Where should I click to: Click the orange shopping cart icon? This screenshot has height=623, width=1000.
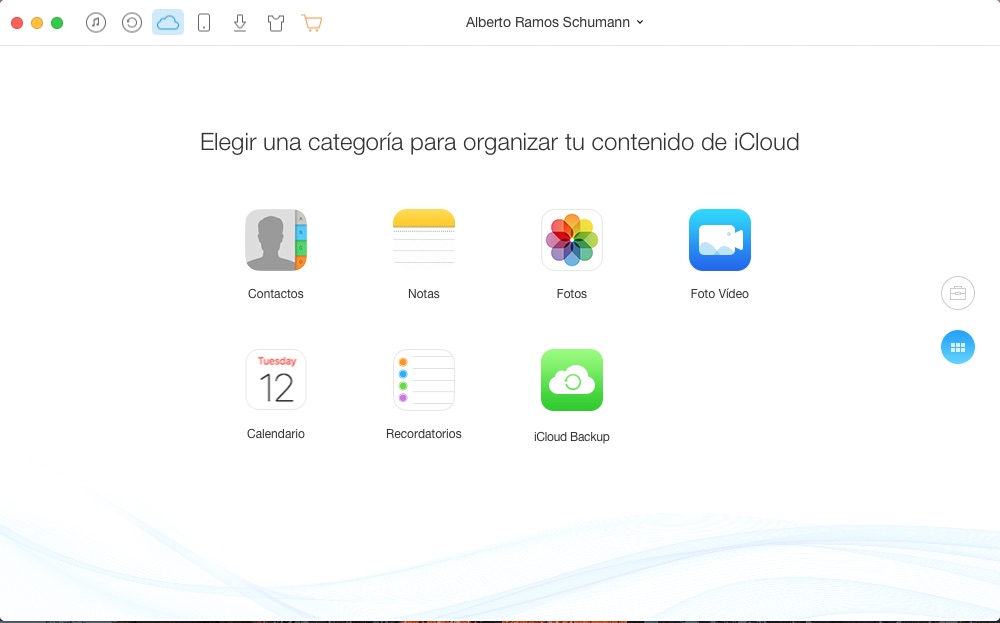[x=312, y=24]
